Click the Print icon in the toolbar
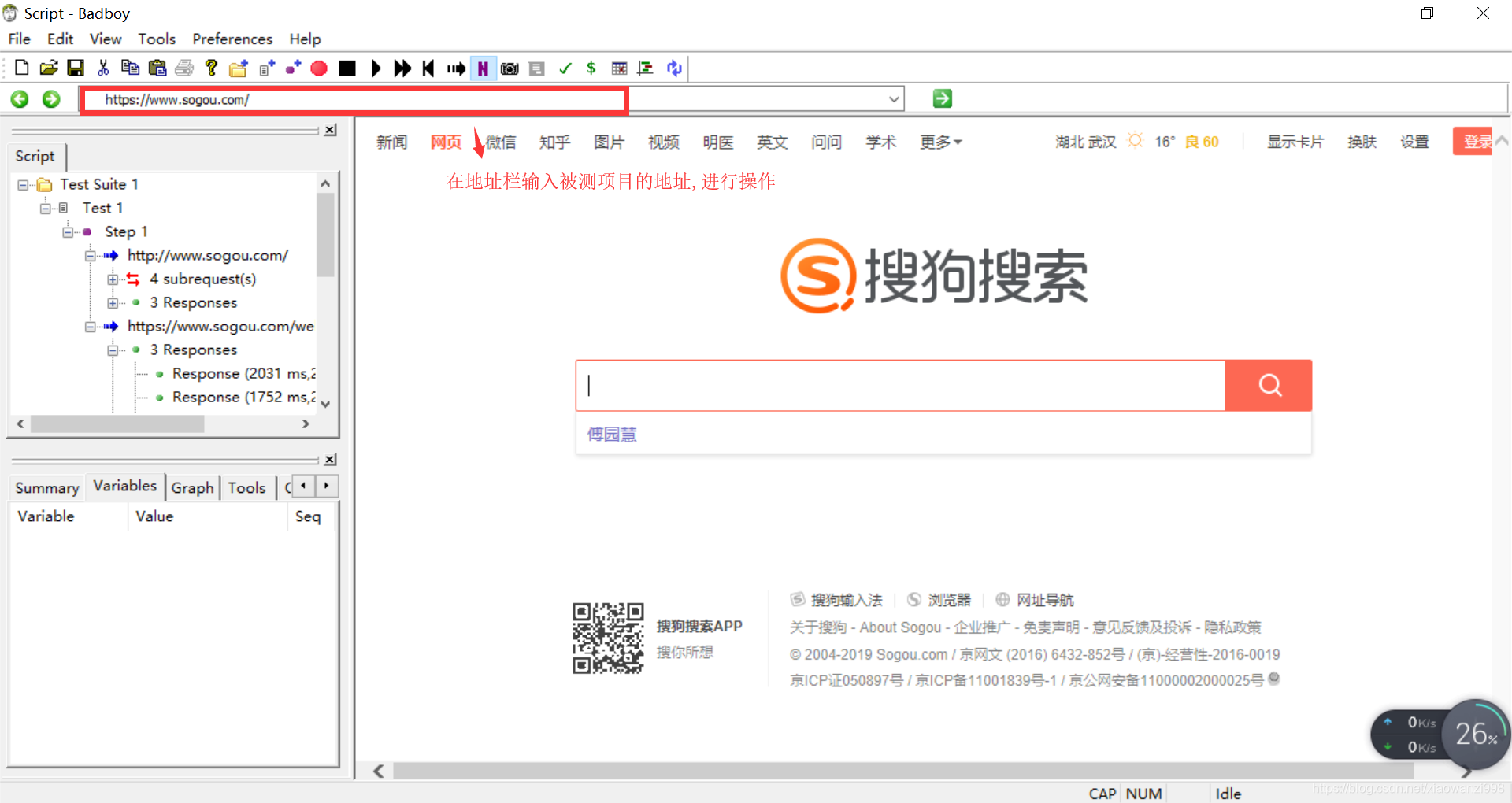The image size is (1512, 803). [184, 68]
